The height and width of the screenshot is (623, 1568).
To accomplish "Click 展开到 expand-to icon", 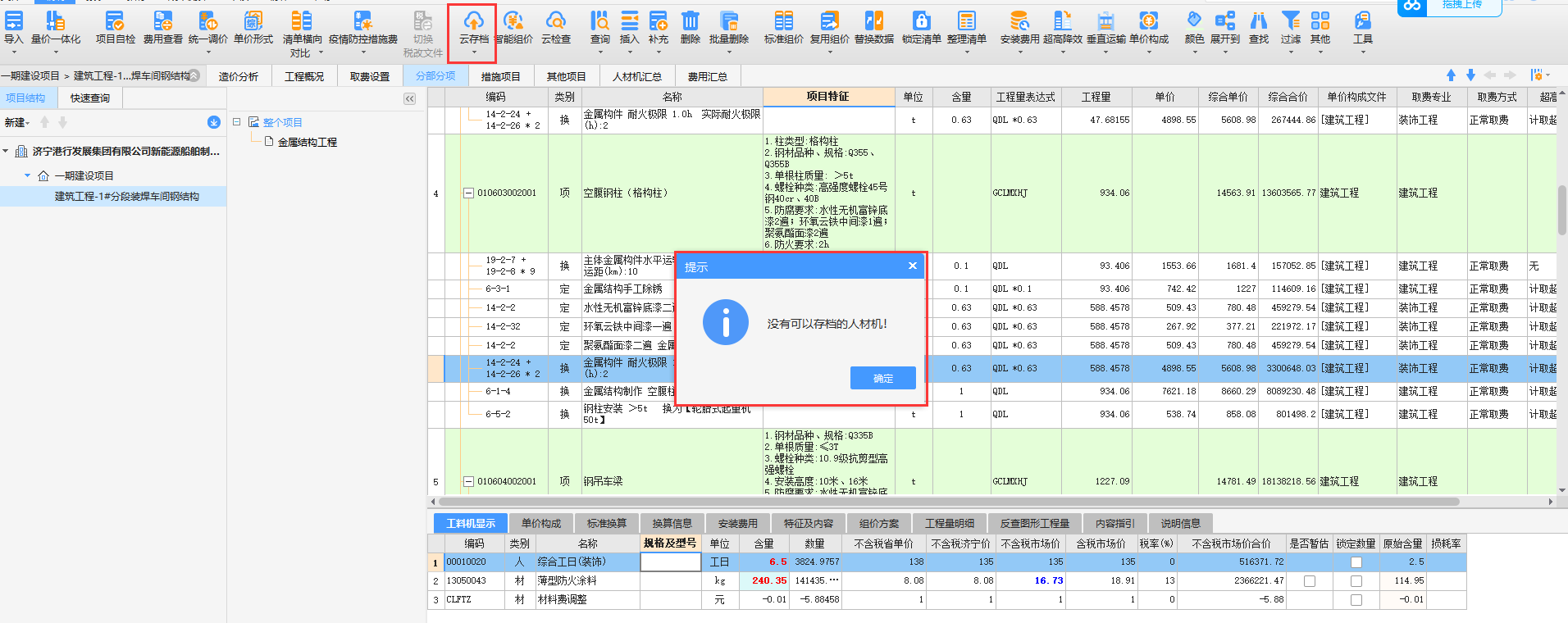I will pyautogui.click(x=1225, y=20).
